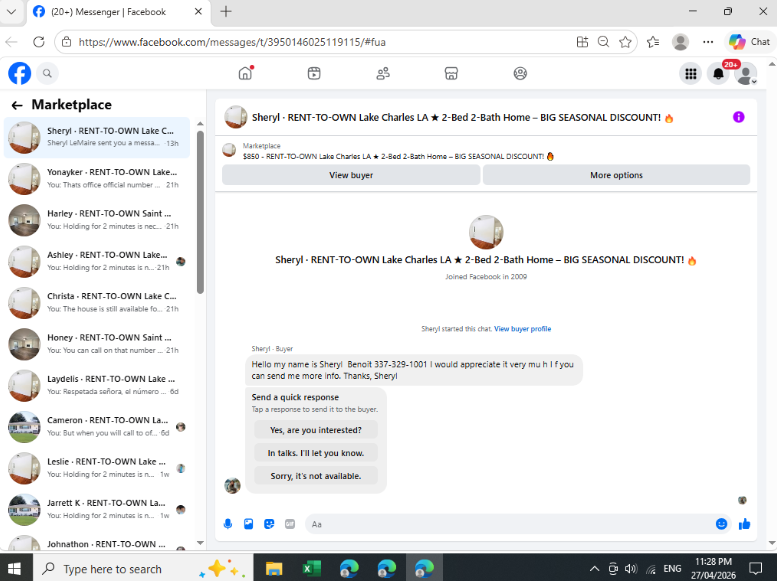The width and height of the screenshot is (777, 581).
Task: Open a new browser tab
Action: pos(225,11)
